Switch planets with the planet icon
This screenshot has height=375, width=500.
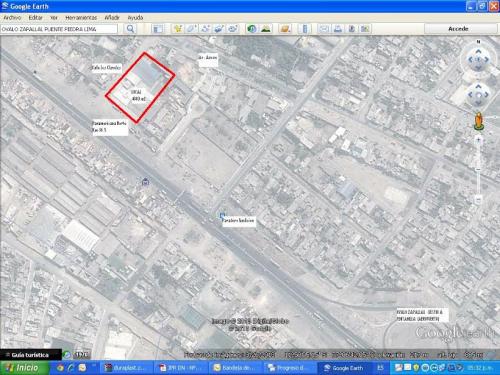coord(285,29)
